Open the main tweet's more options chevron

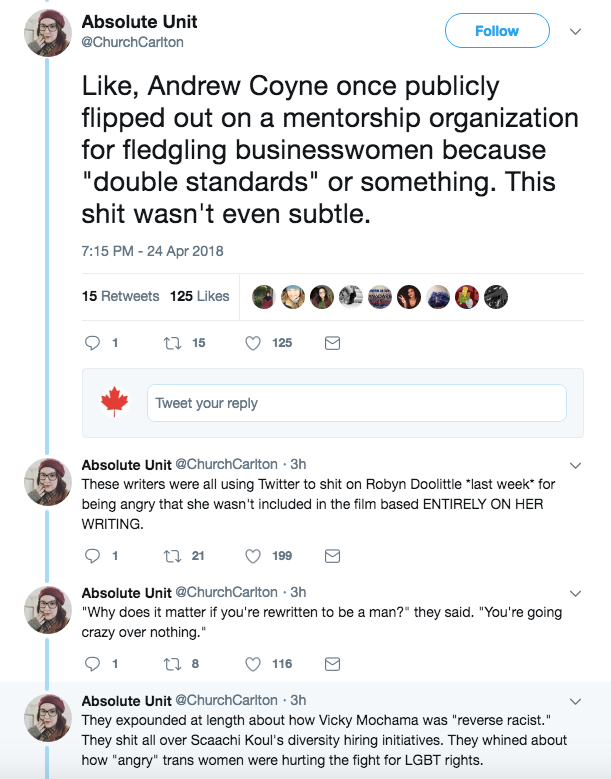coord(575,31)
